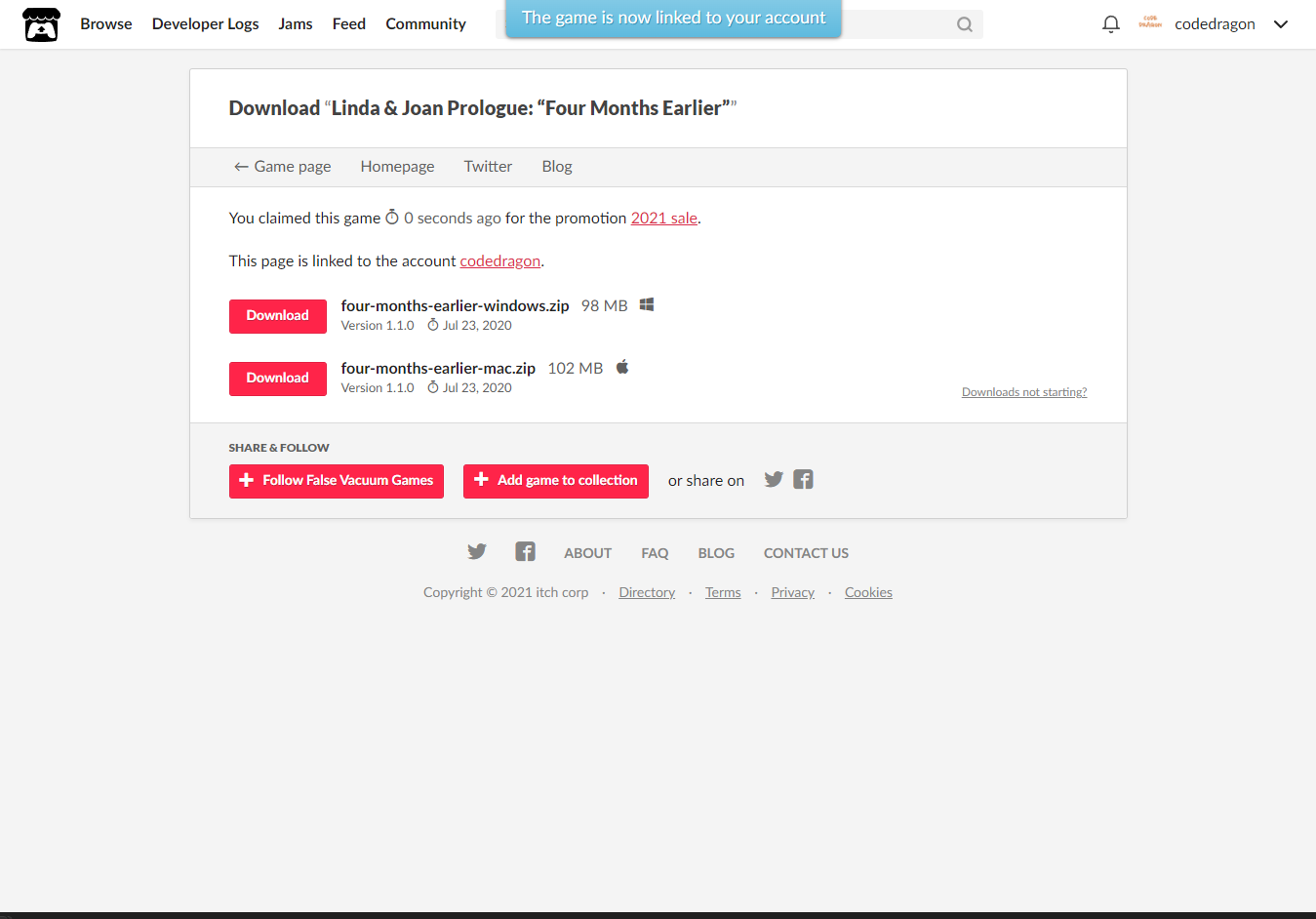Open the Browse menu item
The image size is (1316, 919).
point(106,23)
